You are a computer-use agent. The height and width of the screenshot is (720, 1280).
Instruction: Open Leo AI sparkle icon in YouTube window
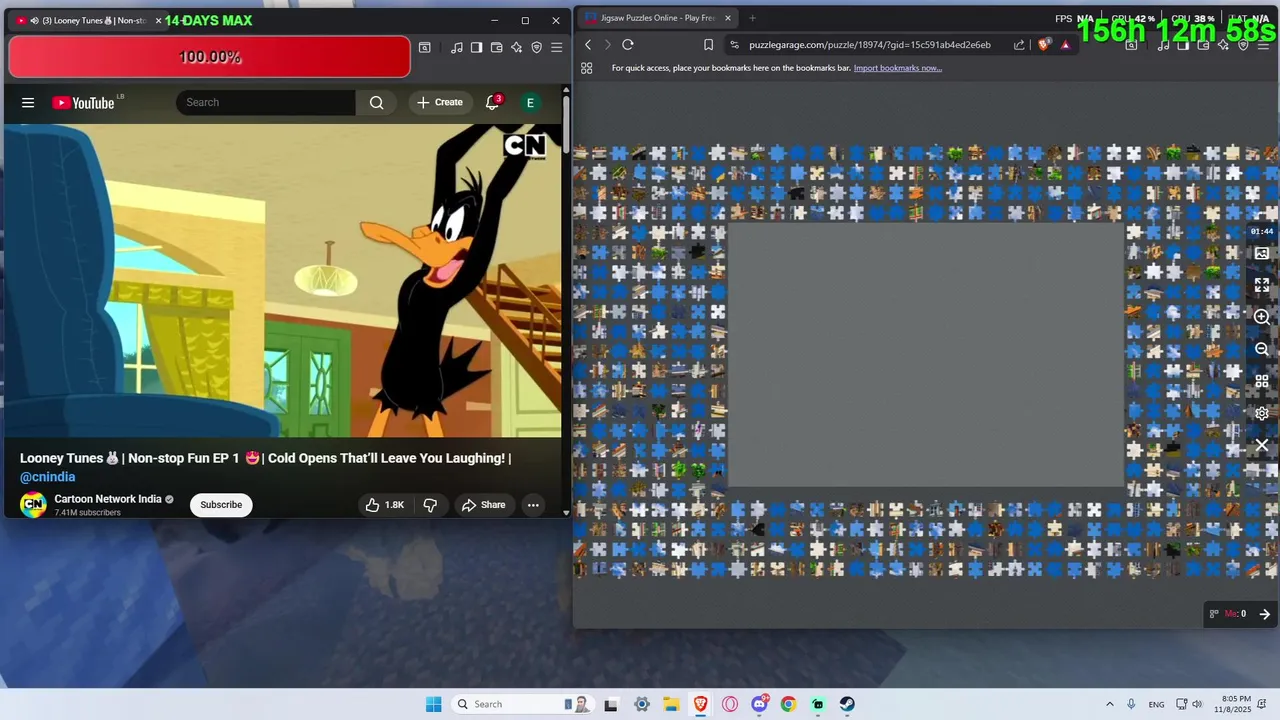click(x=517, y=47)
